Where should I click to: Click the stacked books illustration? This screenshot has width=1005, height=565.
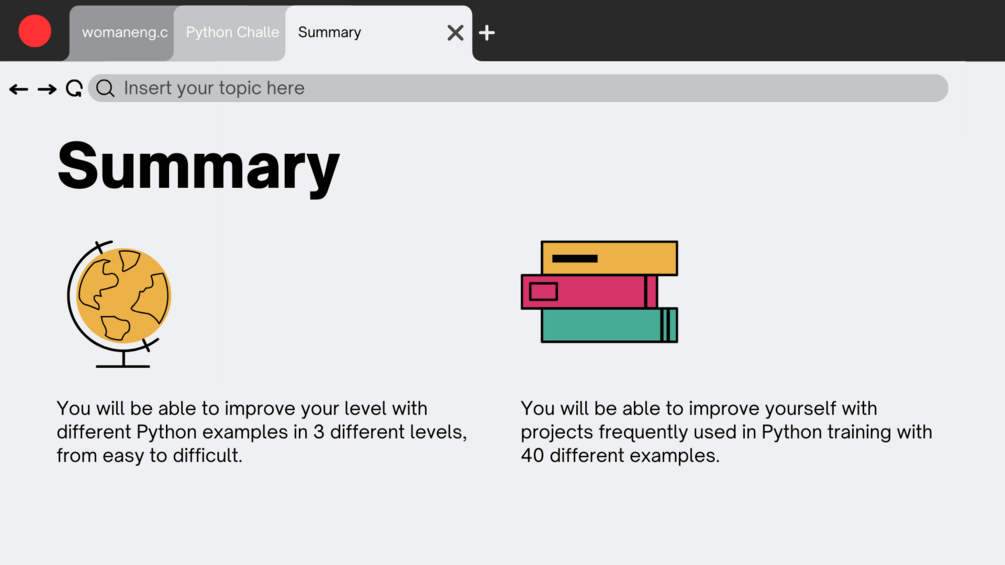(599, 291)
